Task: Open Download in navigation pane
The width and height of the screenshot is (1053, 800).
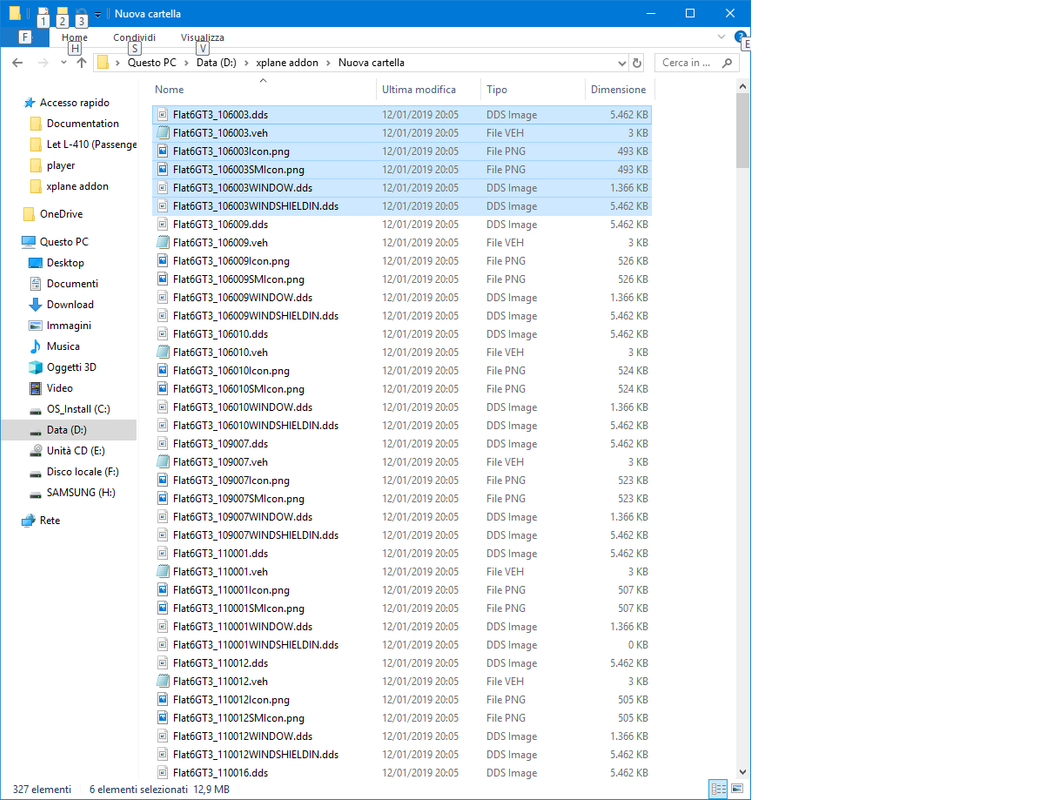Action: point(70,304)
